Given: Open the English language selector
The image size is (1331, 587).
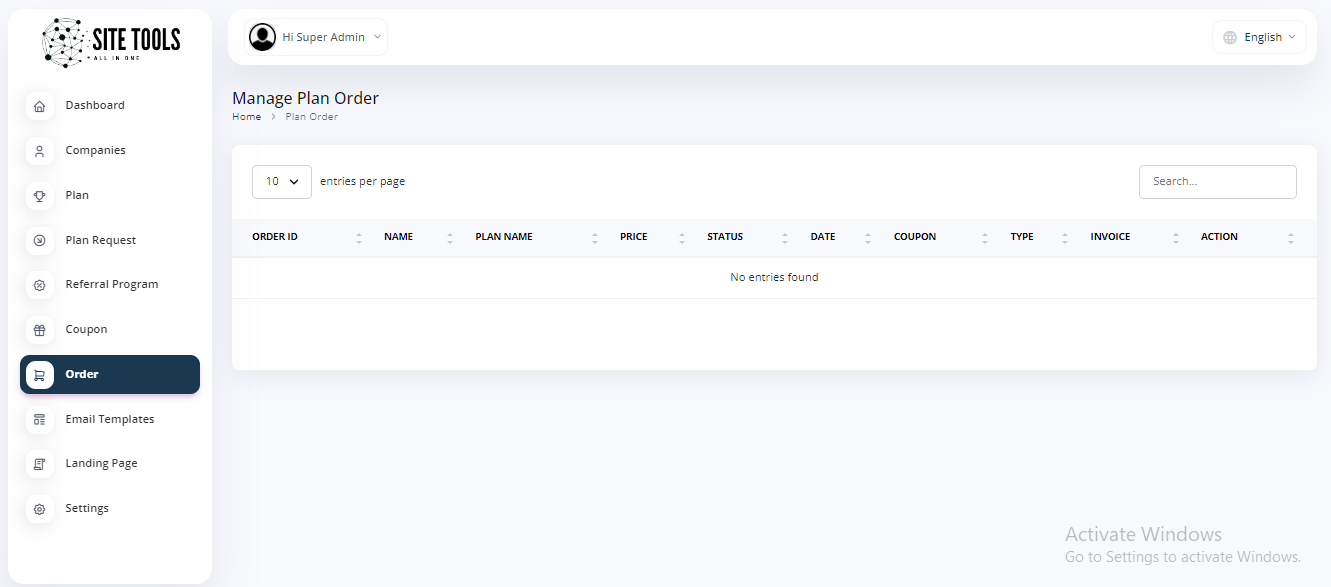Looking at the screenshot, I should [1259, 37].
